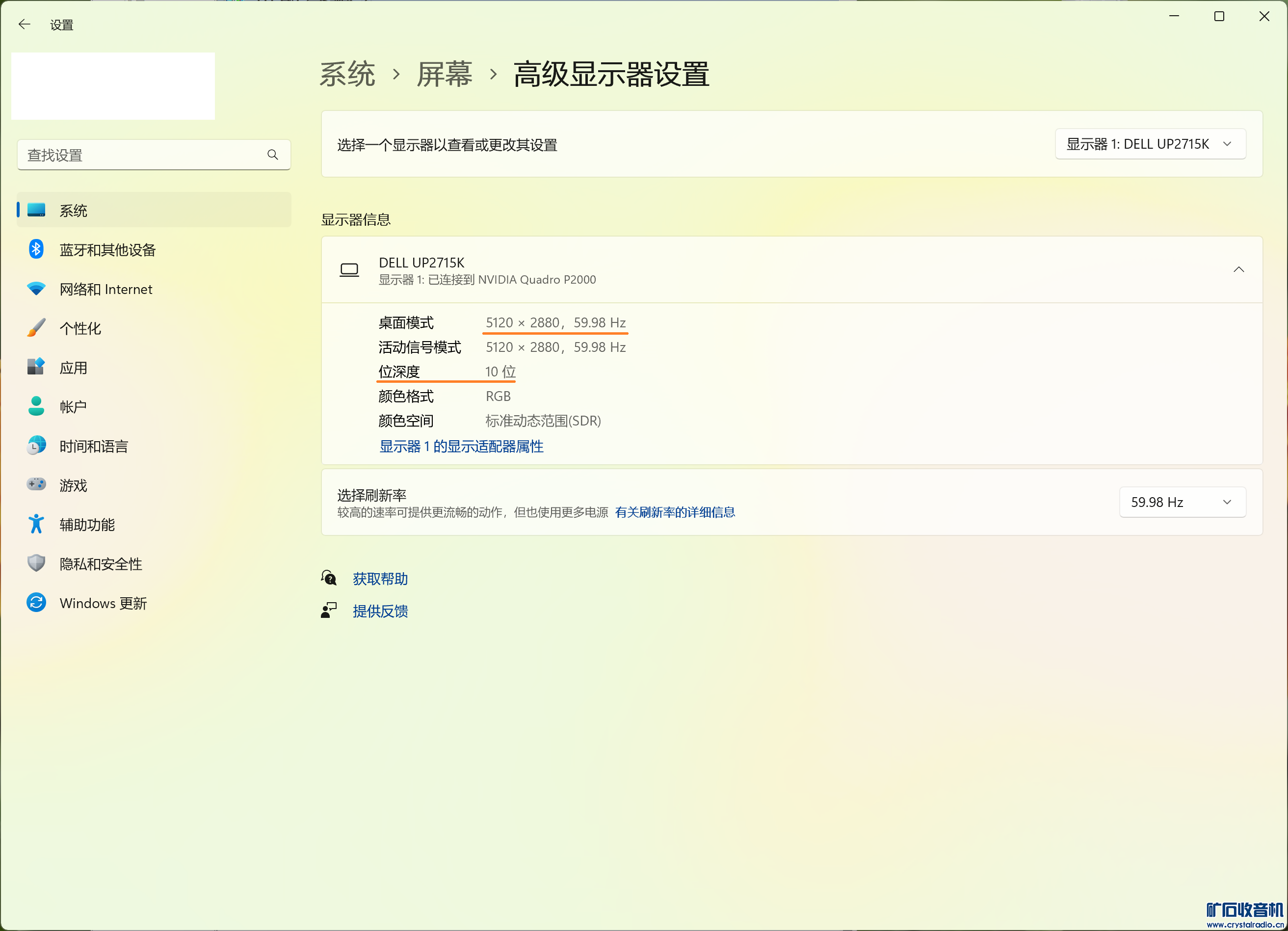Go to System (系统) breadcrumb
This screenshot has width=1288, height=931.
tap(347, 75)
